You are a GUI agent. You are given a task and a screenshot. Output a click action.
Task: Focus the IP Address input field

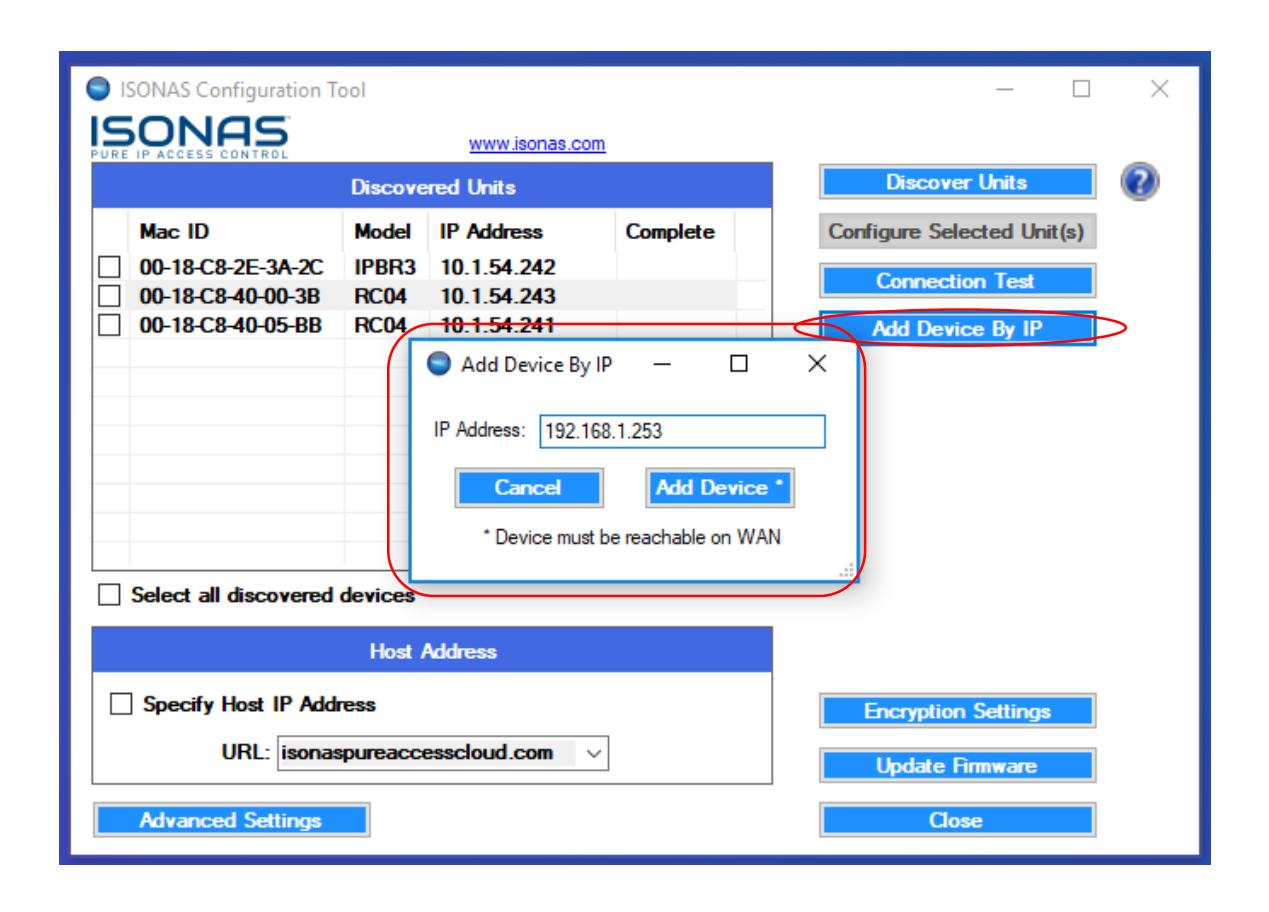pyautogui.click(x=682, y=433)
